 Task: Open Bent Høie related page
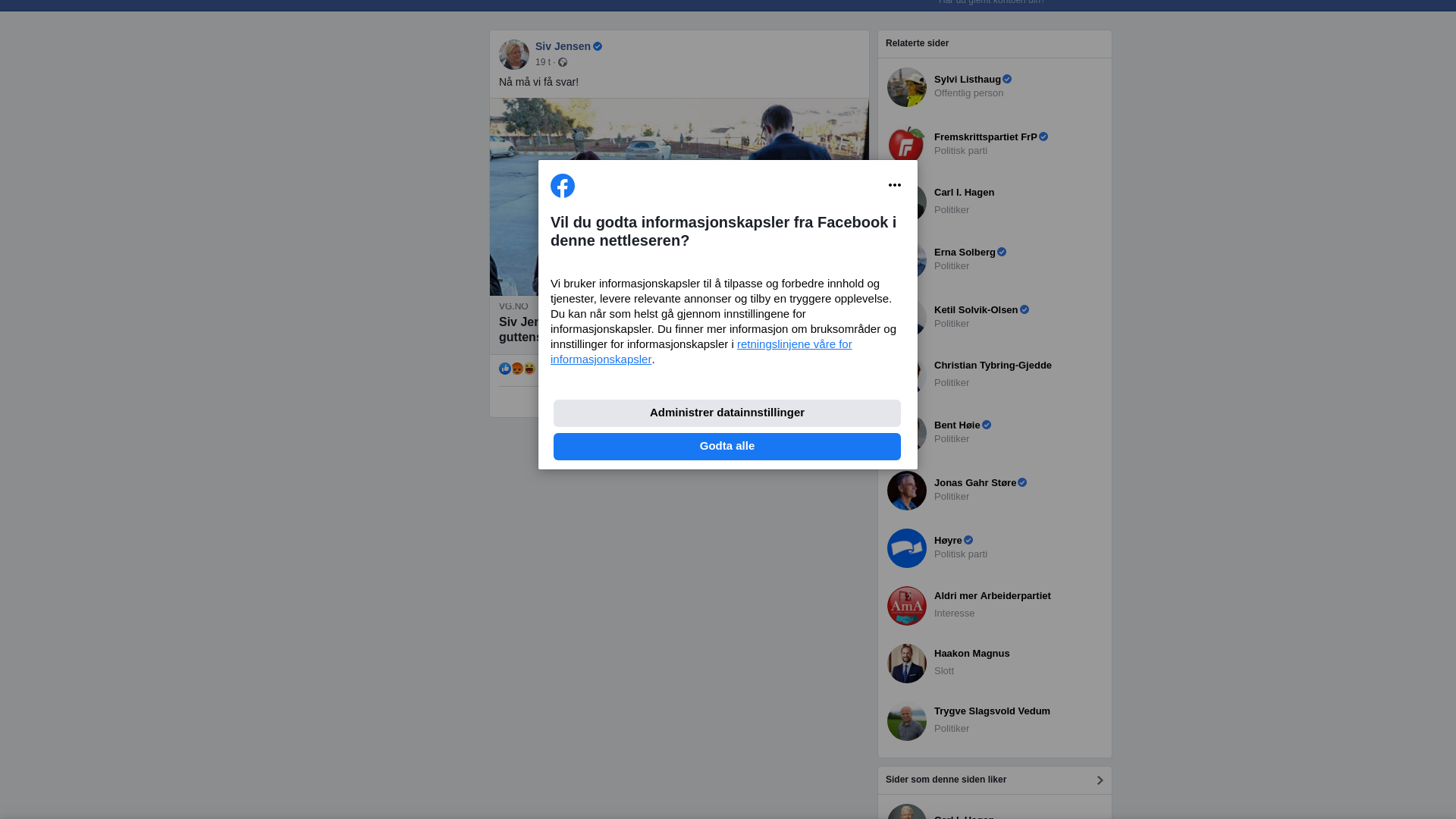click(x=957, y=425)
